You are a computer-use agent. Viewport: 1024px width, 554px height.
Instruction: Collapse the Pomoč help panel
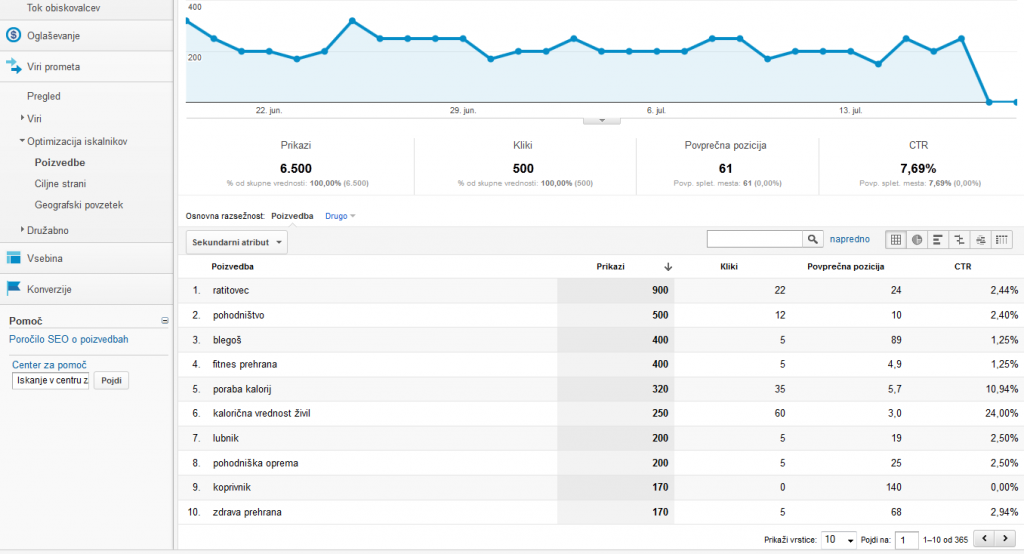point(165,321)
